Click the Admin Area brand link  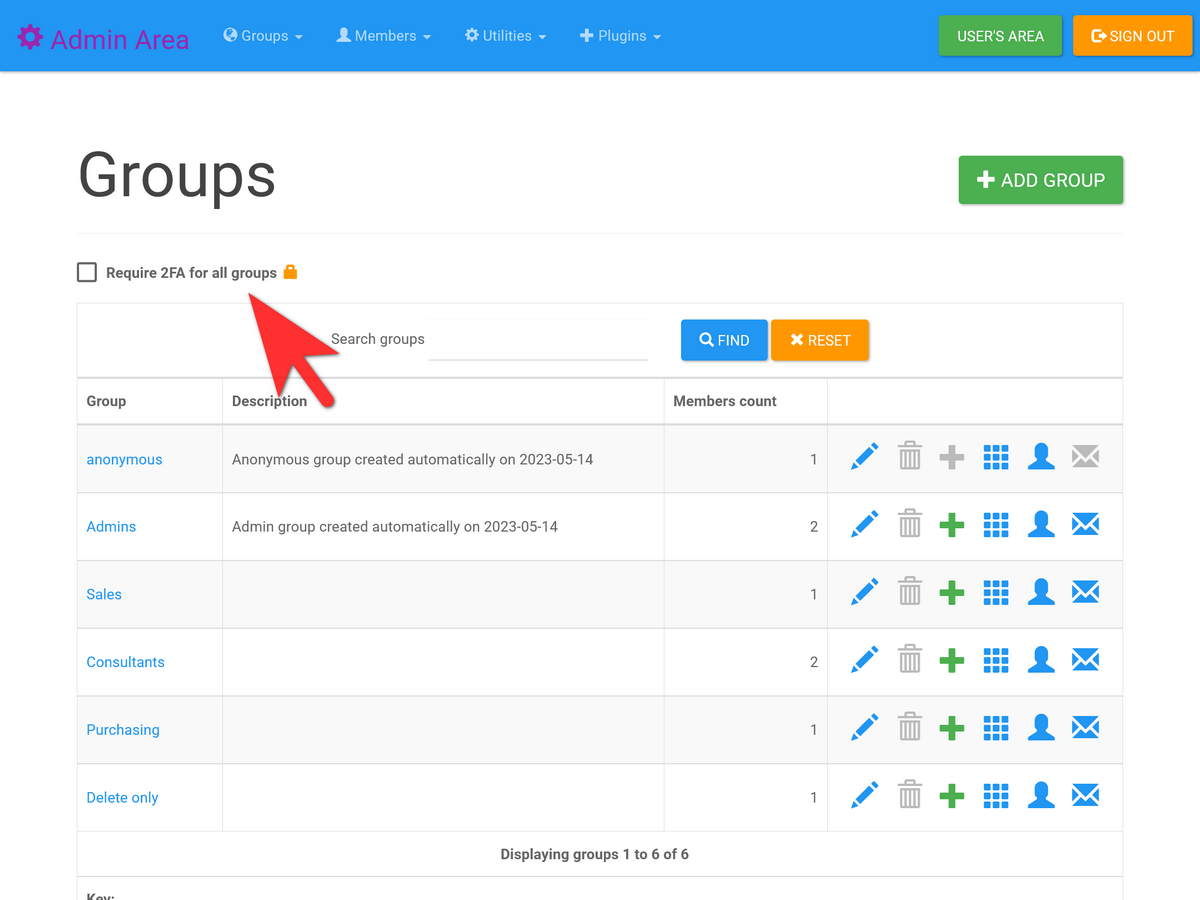pos(104,39)
